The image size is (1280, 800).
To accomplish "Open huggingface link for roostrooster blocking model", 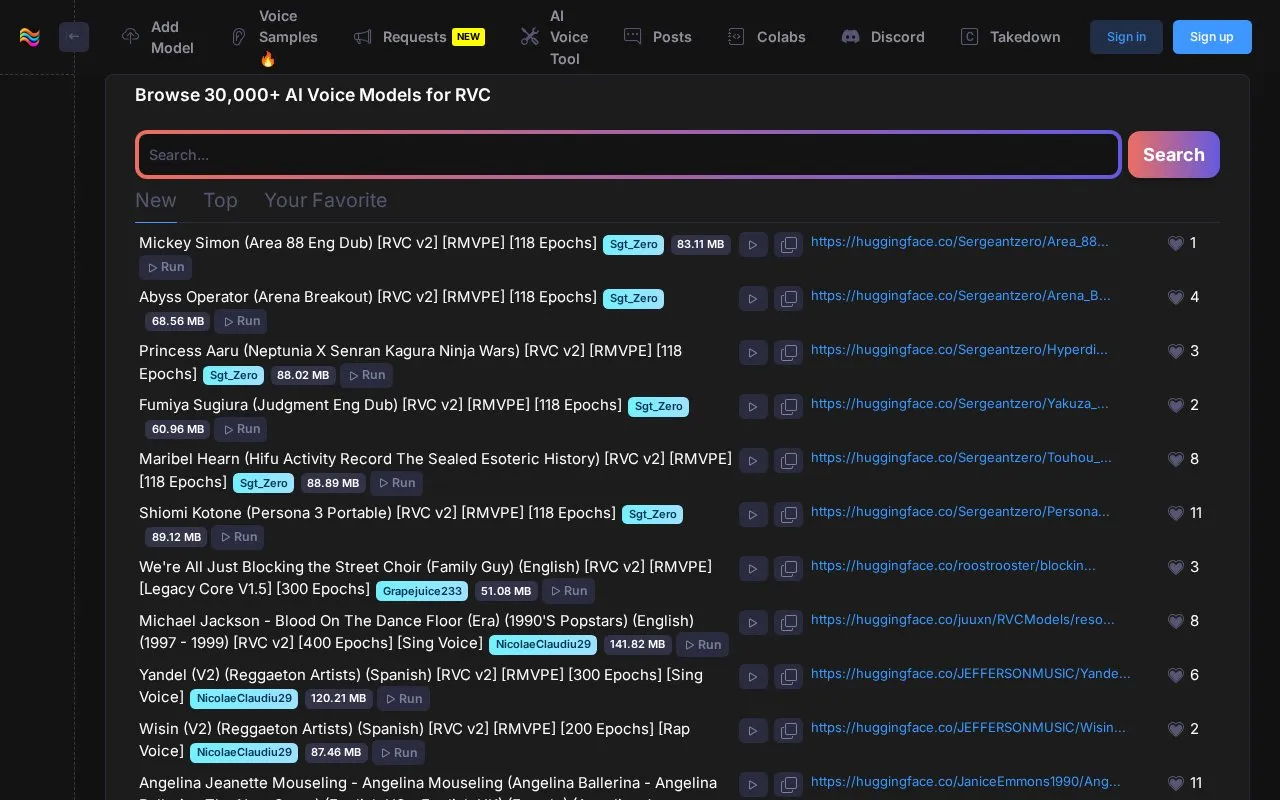I will click(x=953, y=566).
